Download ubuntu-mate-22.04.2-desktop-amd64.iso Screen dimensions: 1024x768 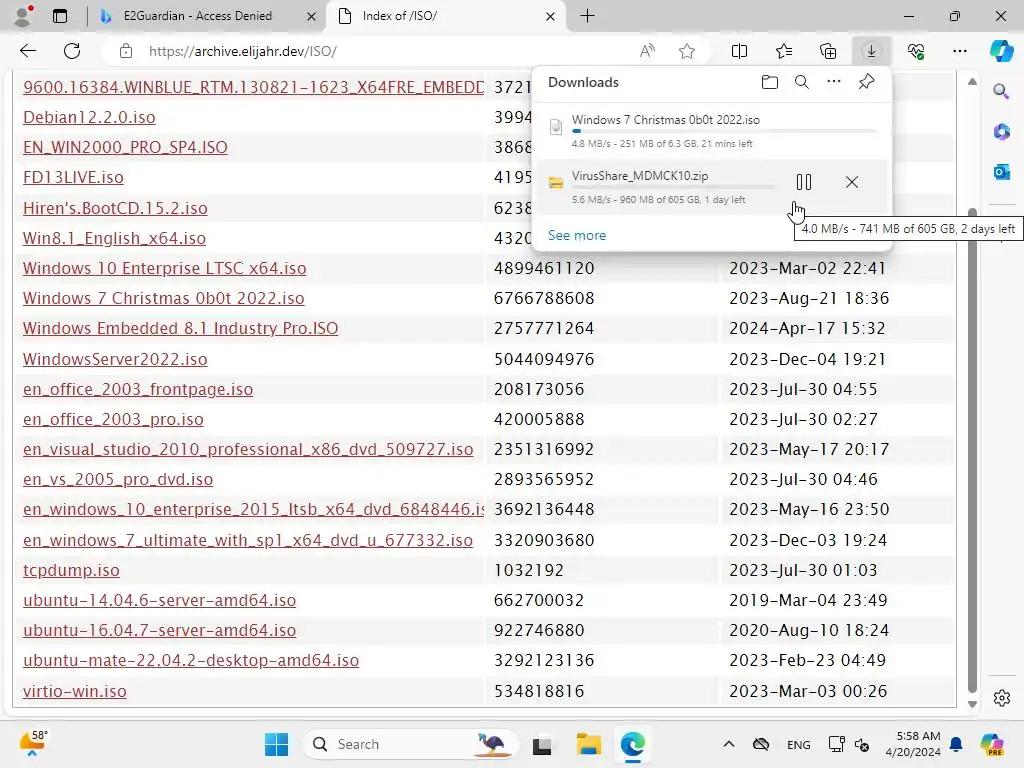click(191, 660)
